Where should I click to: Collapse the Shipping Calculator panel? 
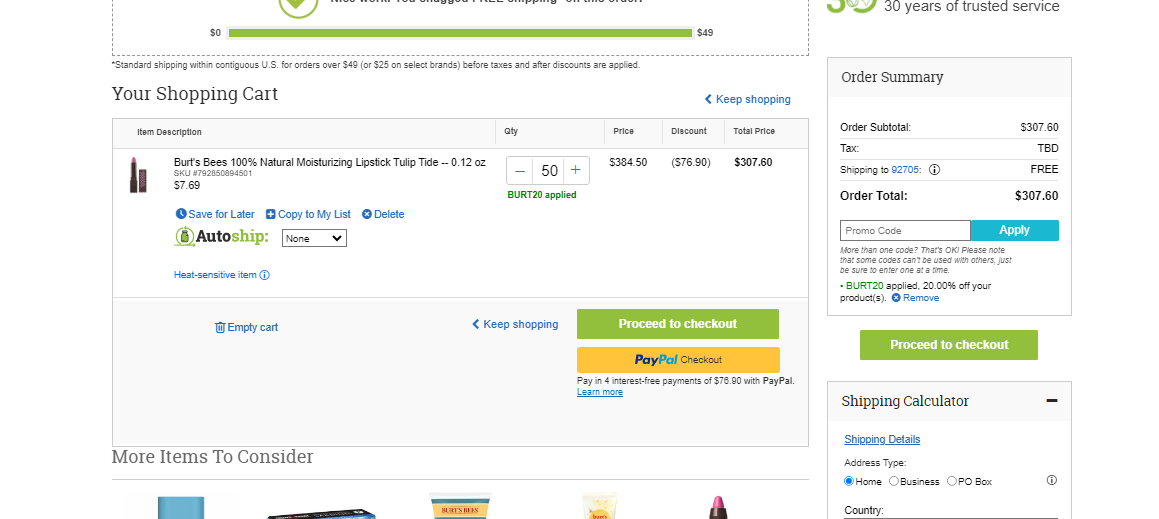click(x=1052, y=401)
